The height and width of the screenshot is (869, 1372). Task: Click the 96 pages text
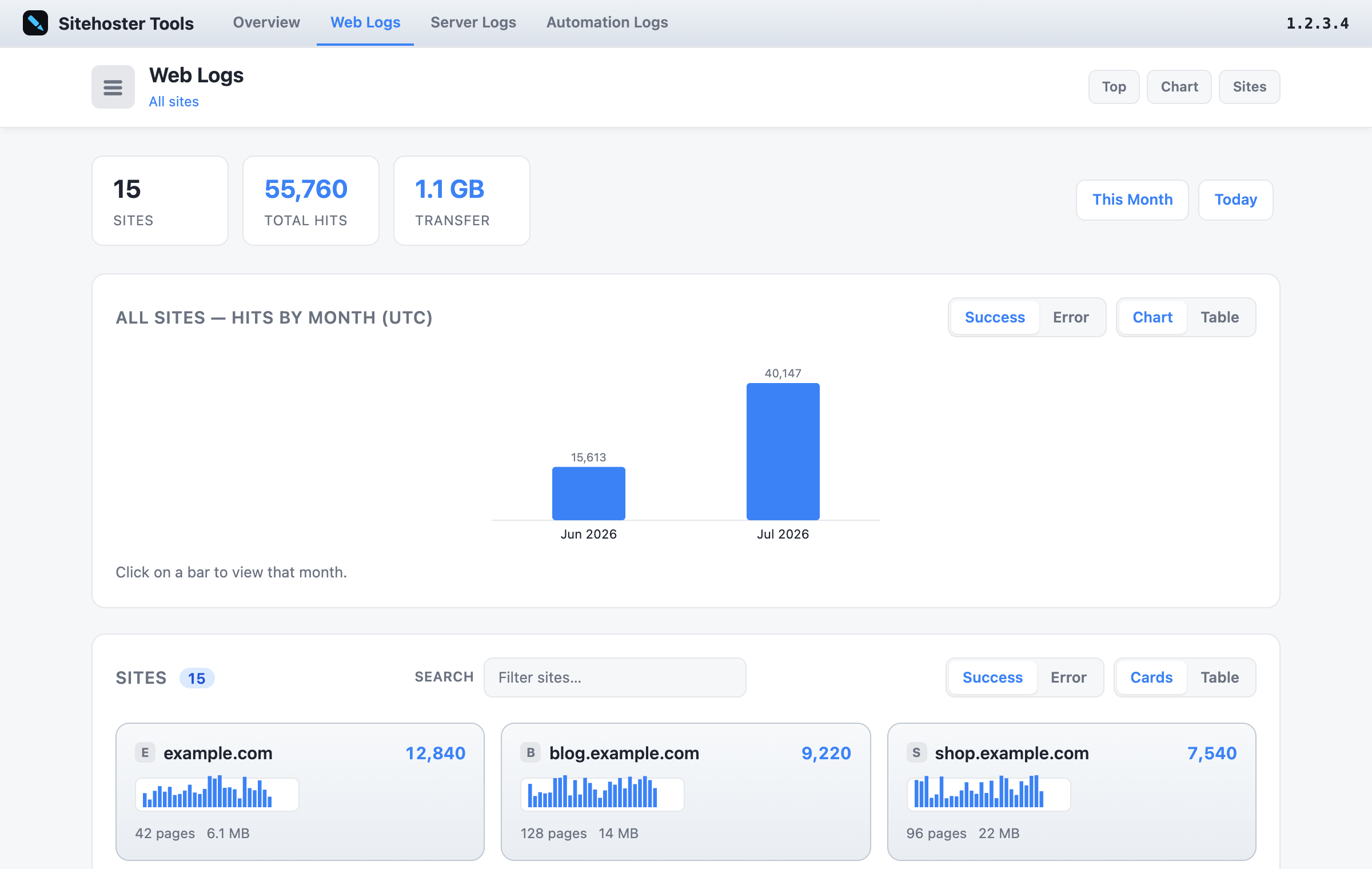pyautogui.click(x=936, y=834)
